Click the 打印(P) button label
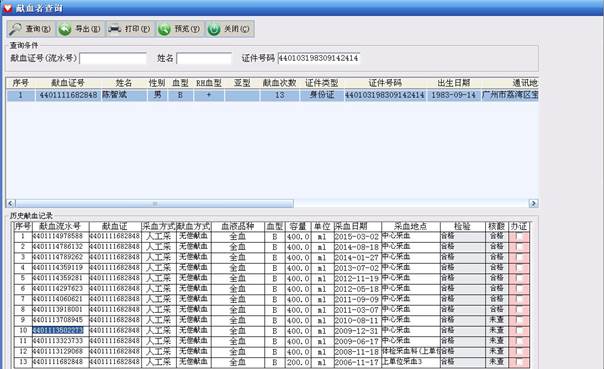This screenshot has width=604, height=369. tap(138, 29)
